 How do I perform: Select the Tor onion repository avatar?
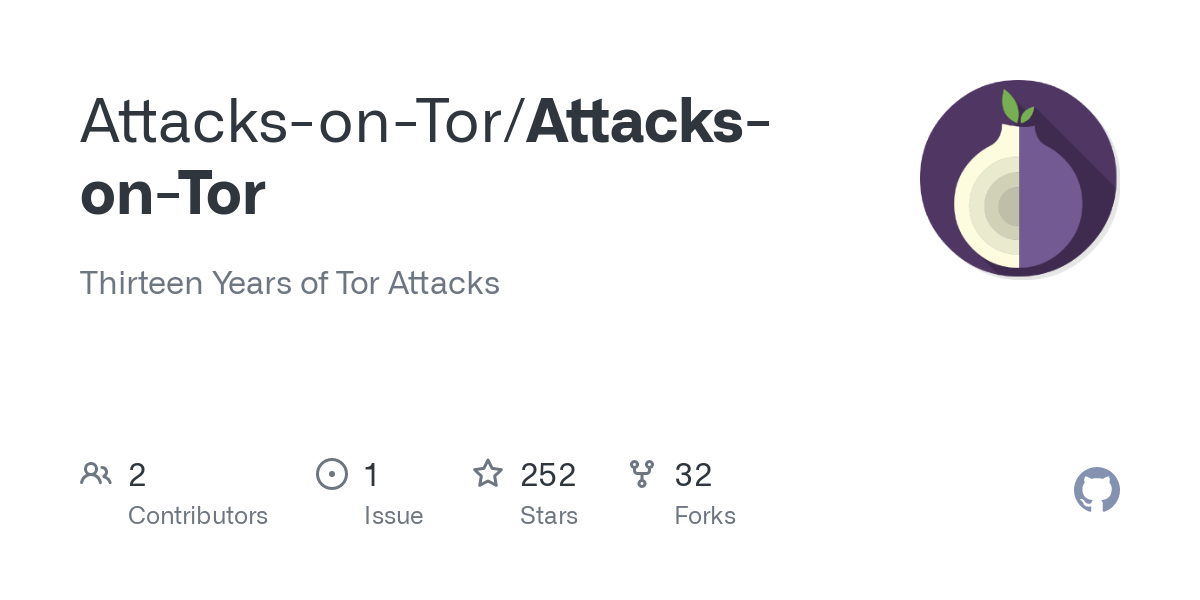click(x=1019, y=179)
